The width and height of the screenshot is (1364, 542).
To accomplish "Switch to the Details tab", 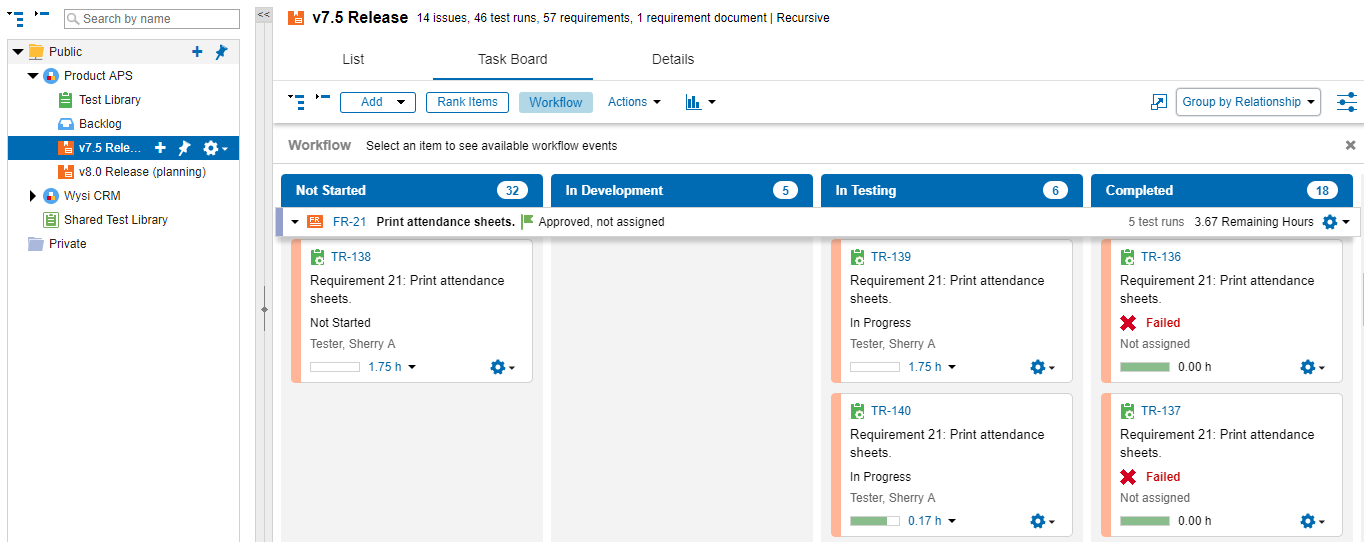I will (x=673, y=60).
